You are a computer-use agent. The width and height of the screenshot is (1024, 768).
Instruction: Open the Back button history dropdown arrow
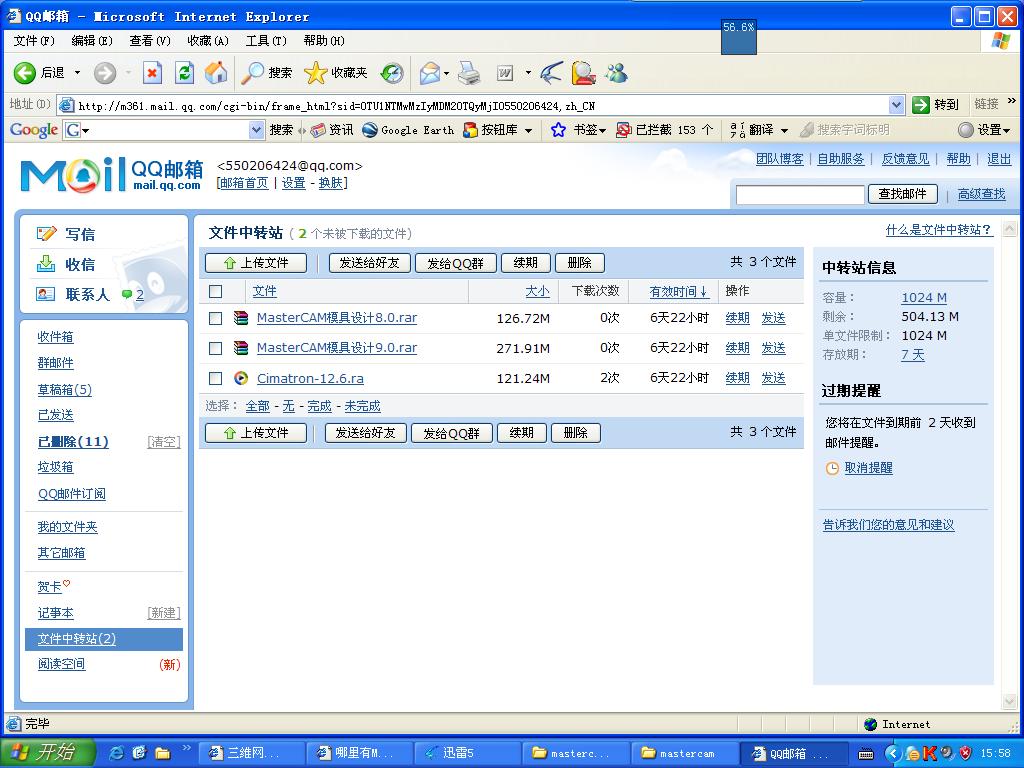click(77, 72)
